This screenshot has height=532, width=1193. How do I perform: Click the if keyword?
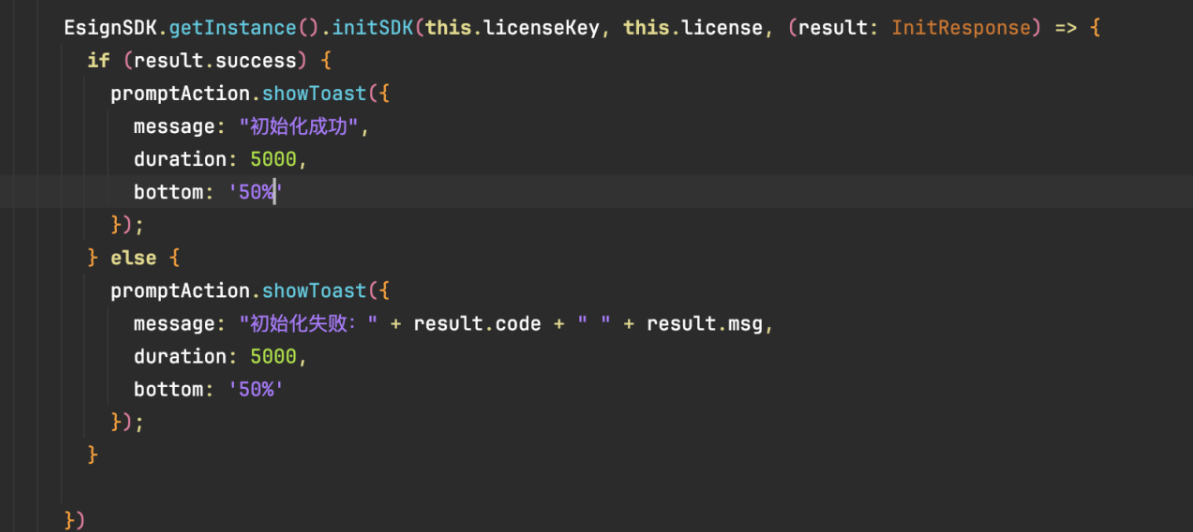[x=98, y=61]
